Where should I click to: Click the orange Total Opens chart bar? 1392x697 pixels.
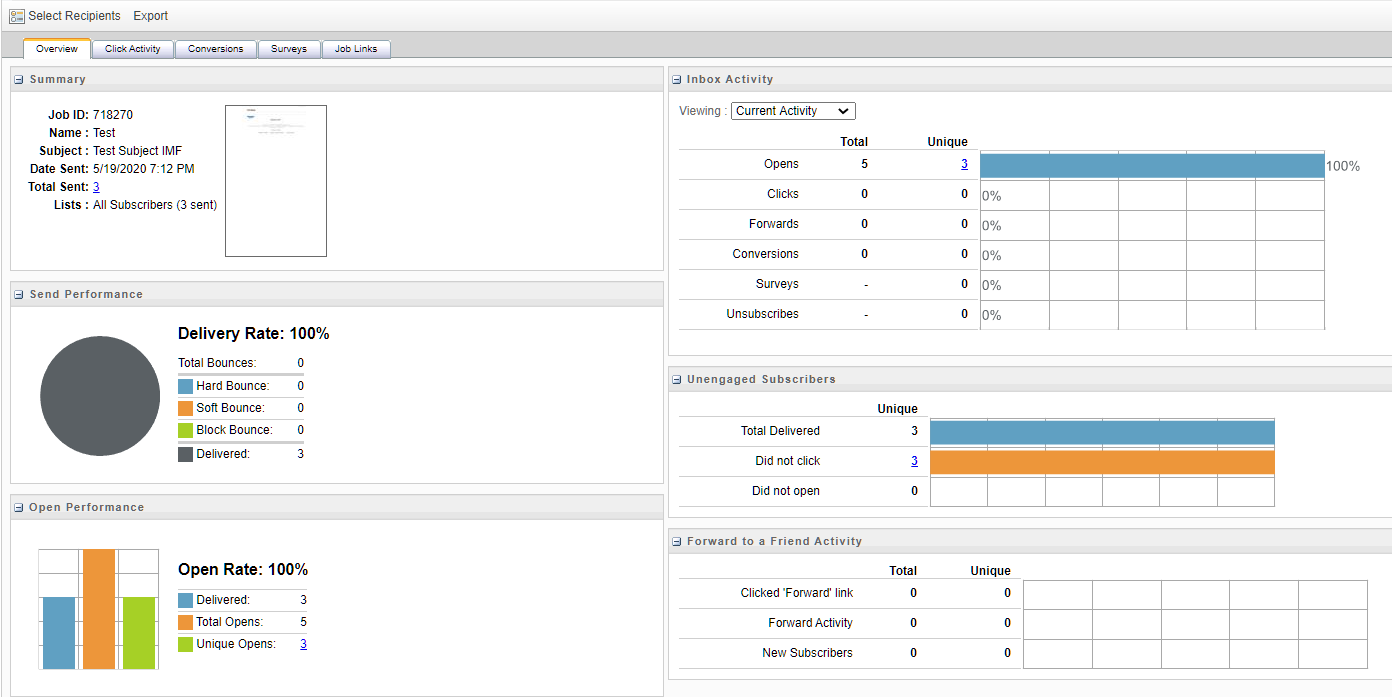tap(99, 609)
